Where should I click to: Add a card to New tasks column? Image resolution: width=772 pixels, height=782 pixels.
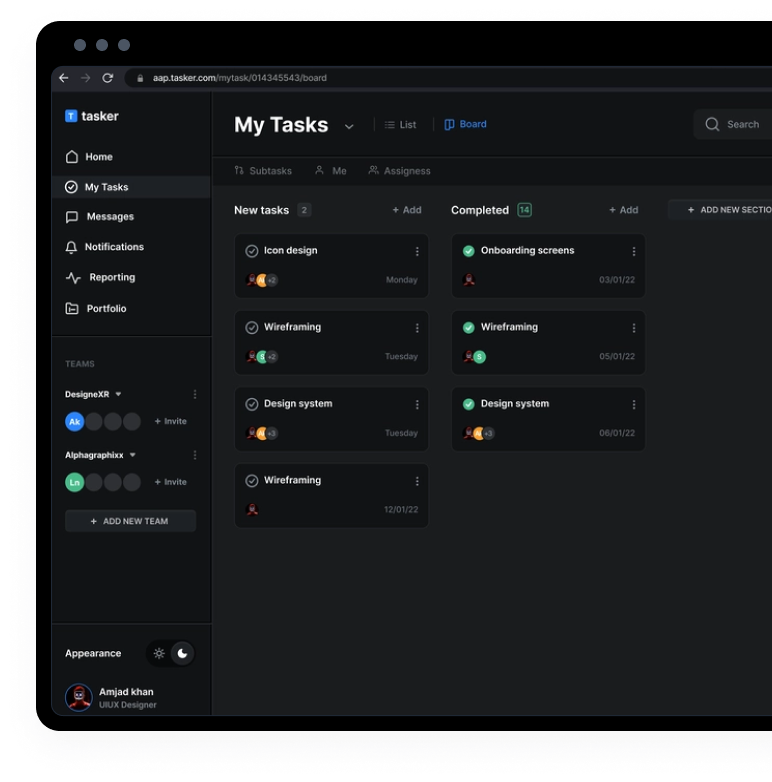pyautogui.click(x=406, y=210)
